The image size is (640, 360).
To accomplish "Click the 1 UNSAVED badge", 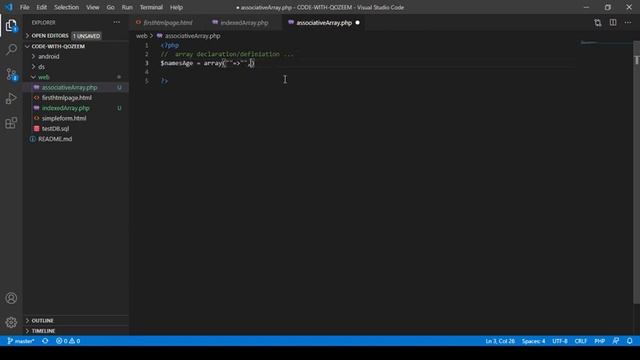I will [x=87, y=36].
